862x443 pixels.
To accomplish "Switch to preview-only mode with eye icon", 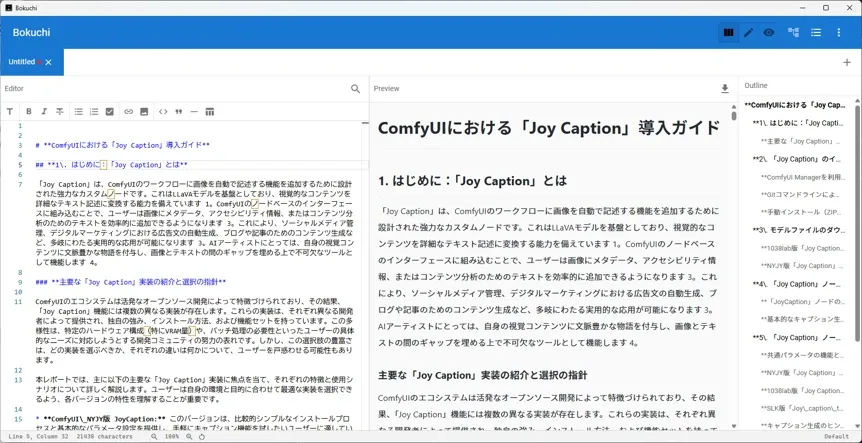I will tap(769, 33).
